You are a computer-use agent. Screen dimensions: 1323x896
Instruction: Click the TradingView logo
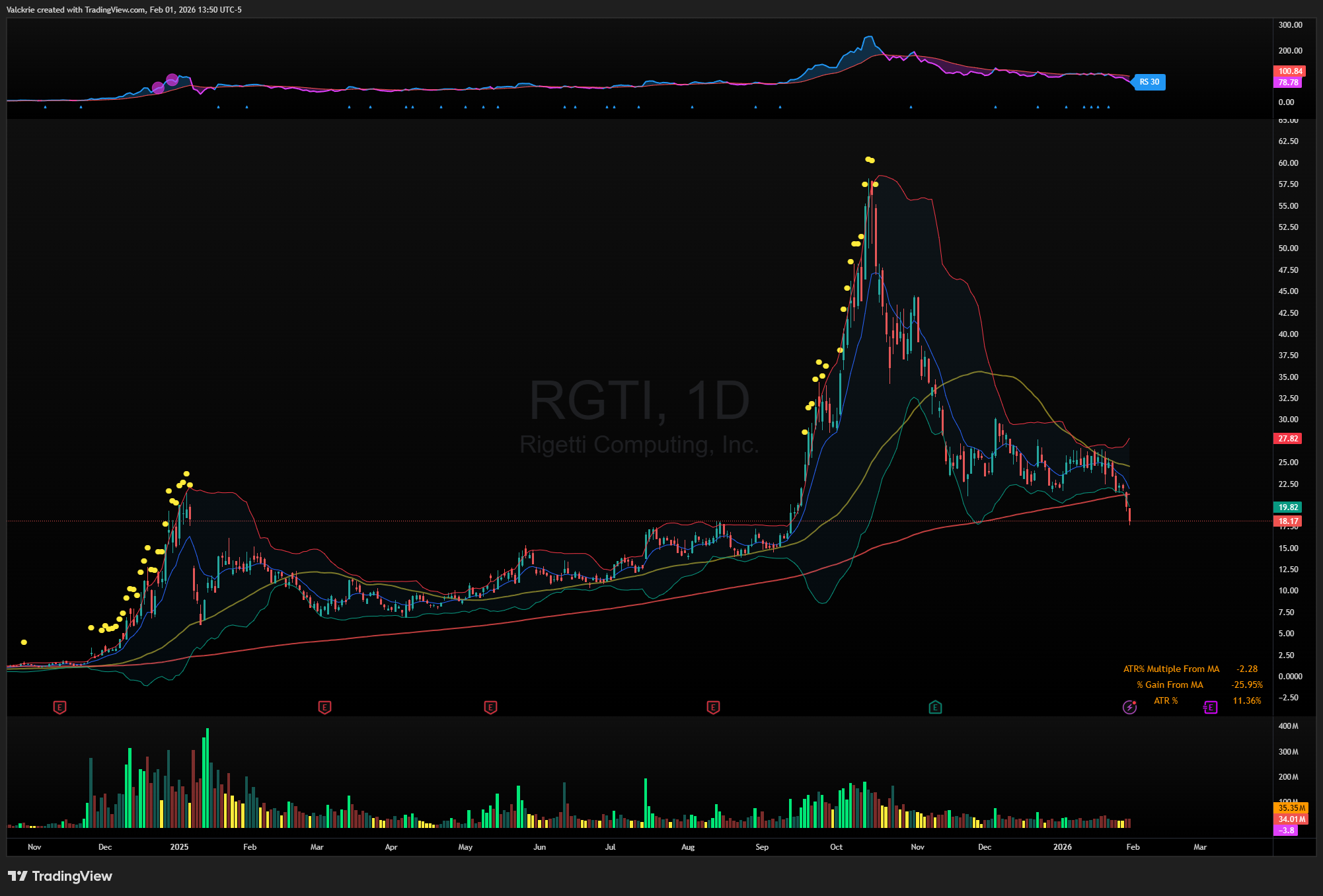[x=60, y=876]
